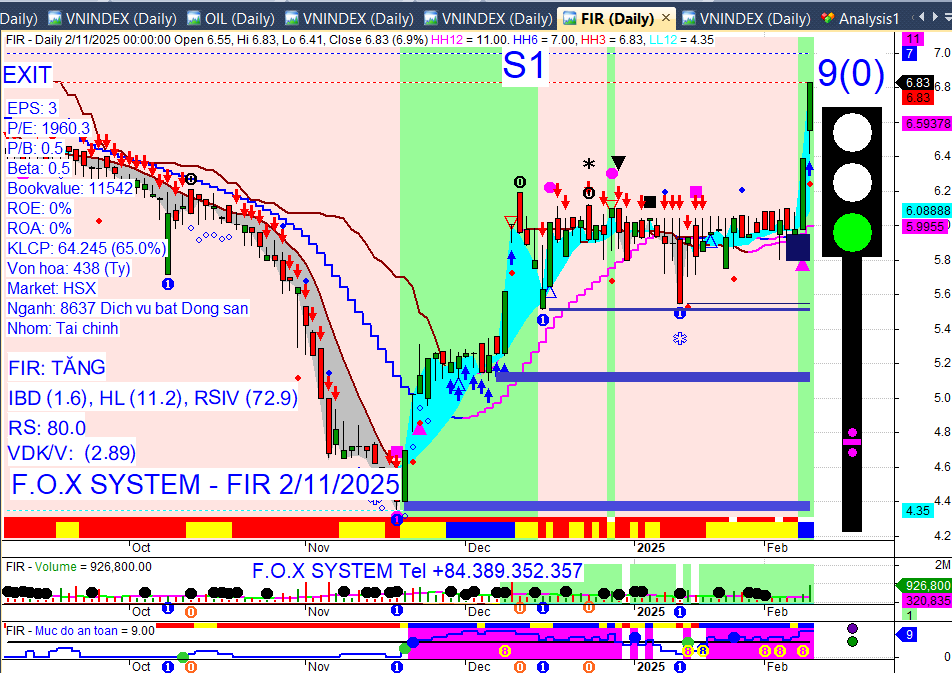This screenshot has height=673, width=952.
Task: Click the magenta marker on the traffic light pole
Action: pyautogui.click(x=852, y=442)
